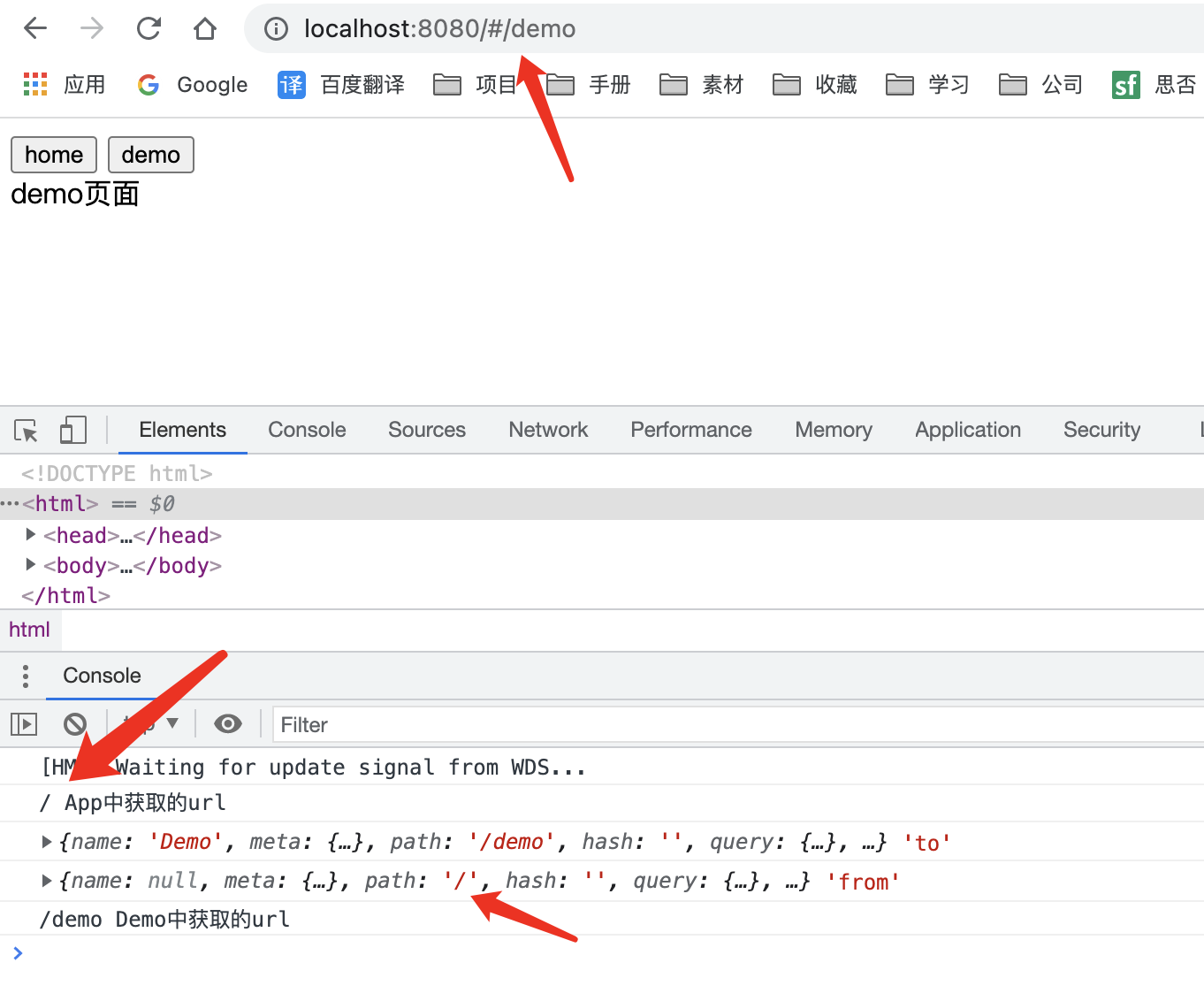Click the 'demo页面' page text
The height and width of the screenshot is (1001, 1204).
tap(75, 194)
